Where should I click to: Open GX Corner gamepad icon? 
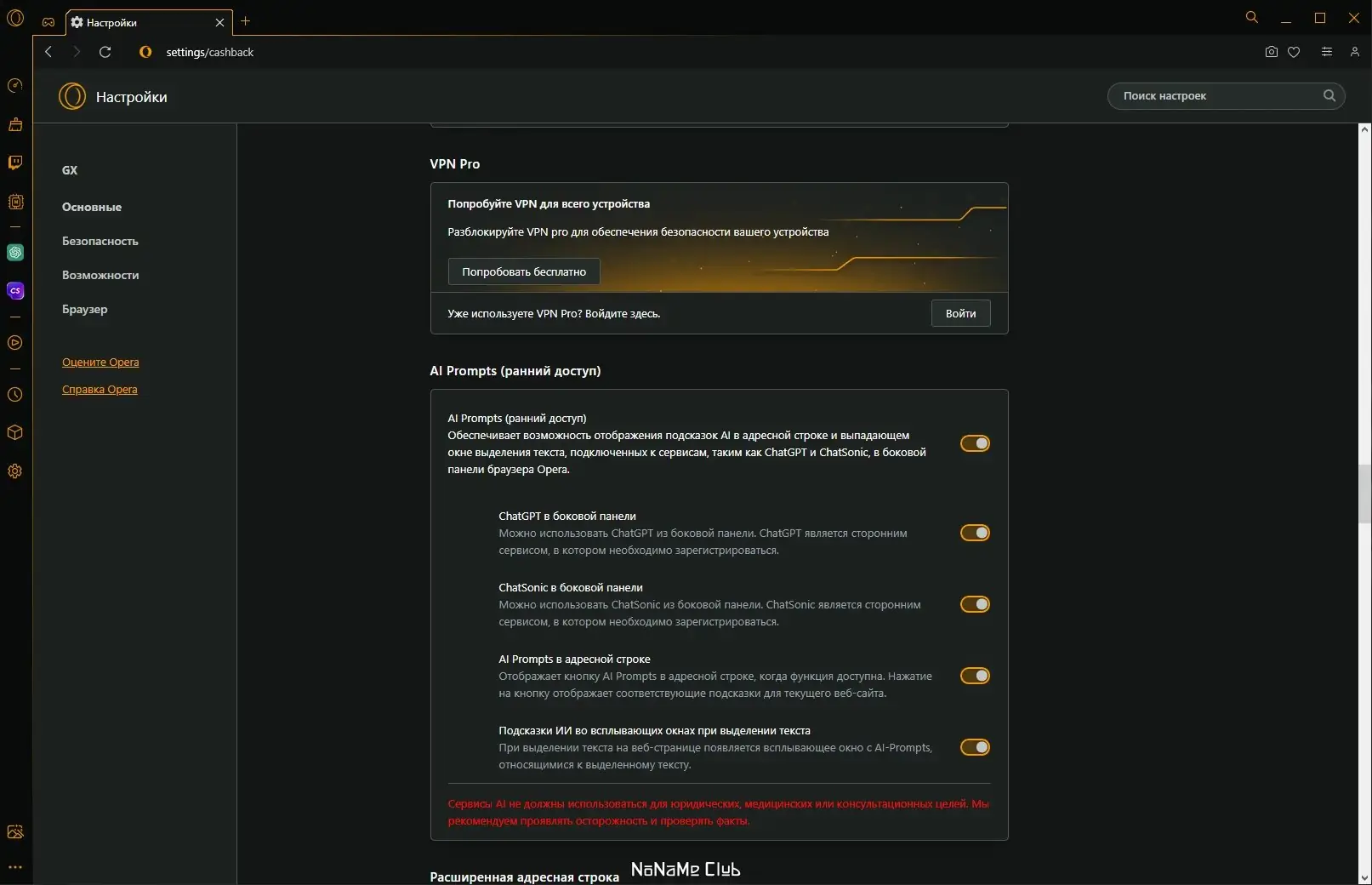(x=48, y=22)
